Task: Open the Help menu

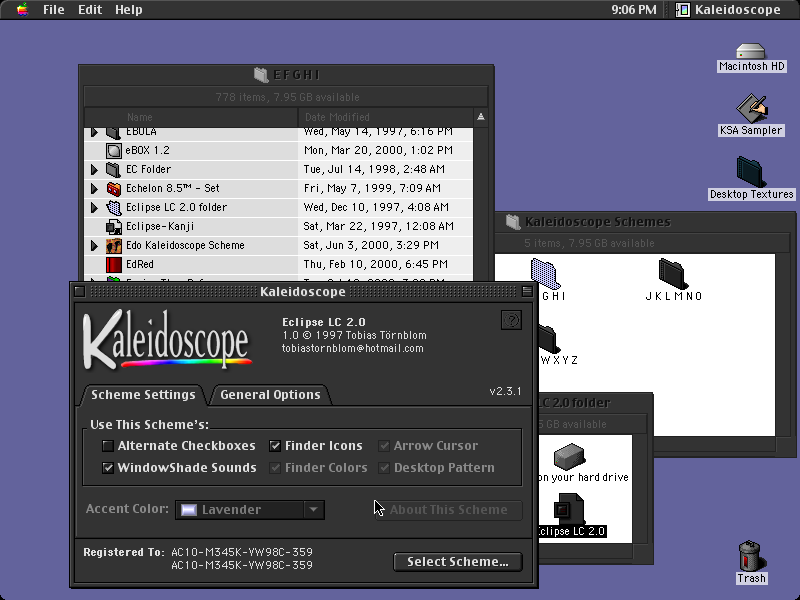Action: (x=129, y=10)
